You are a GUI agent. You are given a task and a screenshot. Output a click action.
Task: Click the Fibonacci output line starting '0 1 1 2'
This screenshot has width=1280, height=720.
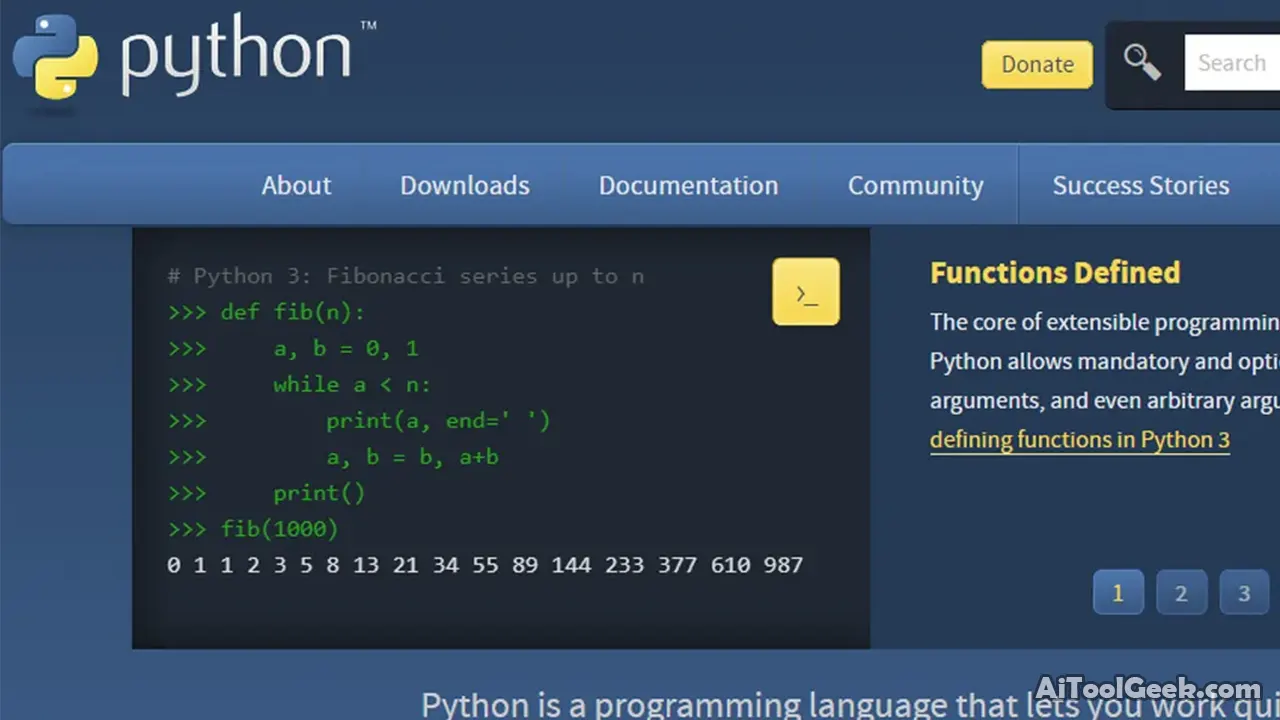pyautogui.click(x=485, y=565)
